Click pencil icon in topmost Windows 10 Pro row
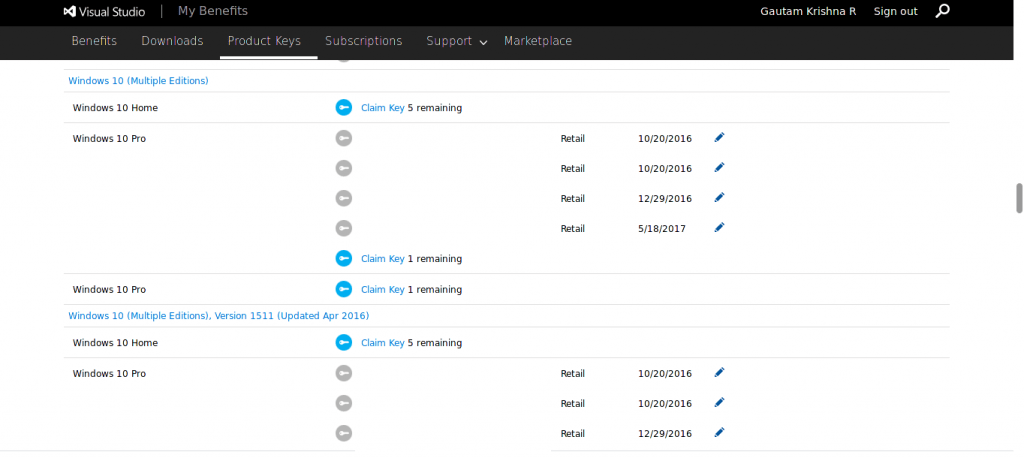Screen dimensions: 1024x458 (719, 138)
